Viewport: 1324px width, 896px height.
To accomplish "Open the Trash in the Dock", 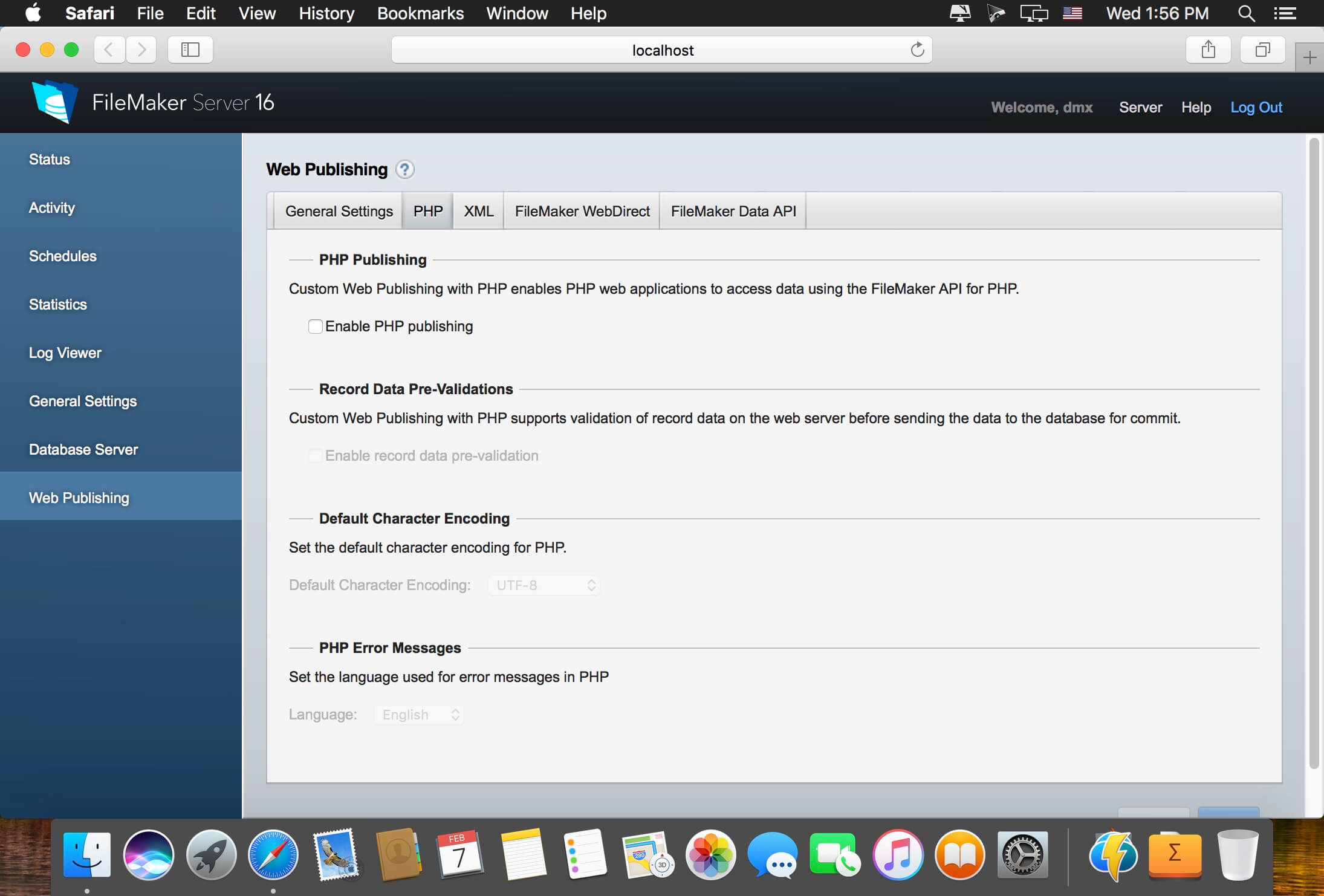I will [1238, 855].
